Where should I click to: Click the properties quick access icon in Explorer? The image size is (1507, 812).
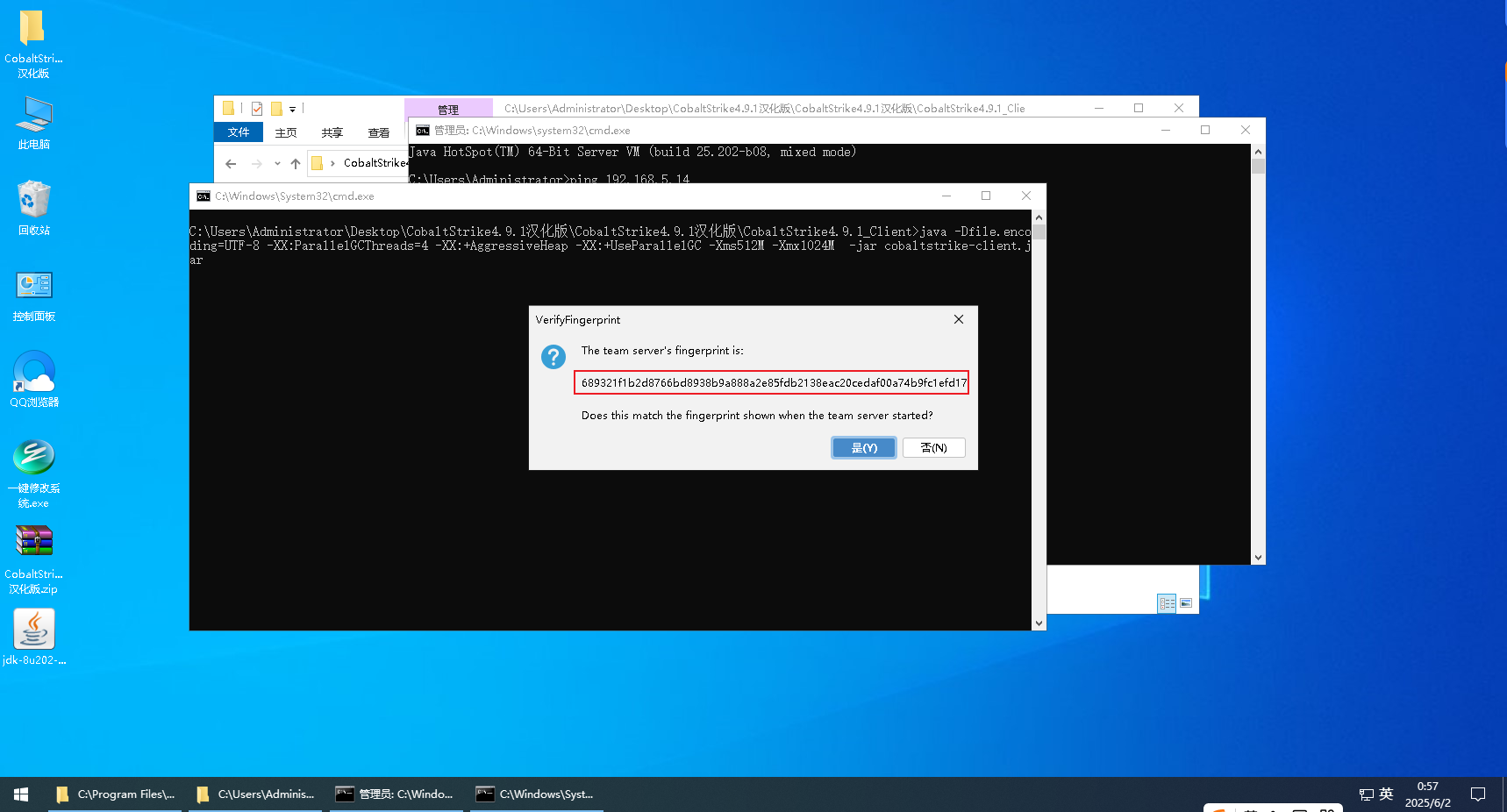[x=257, y=109]
